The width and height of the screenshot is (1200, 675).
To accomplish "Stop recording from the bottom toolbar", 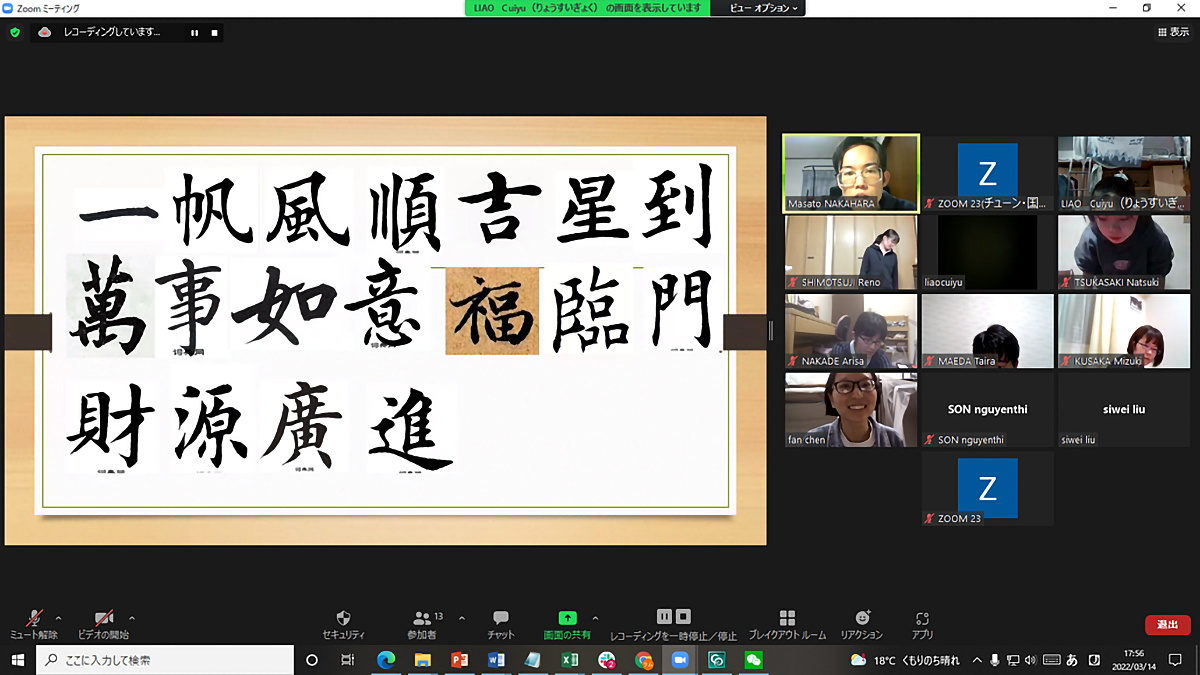I will (683, 617).
